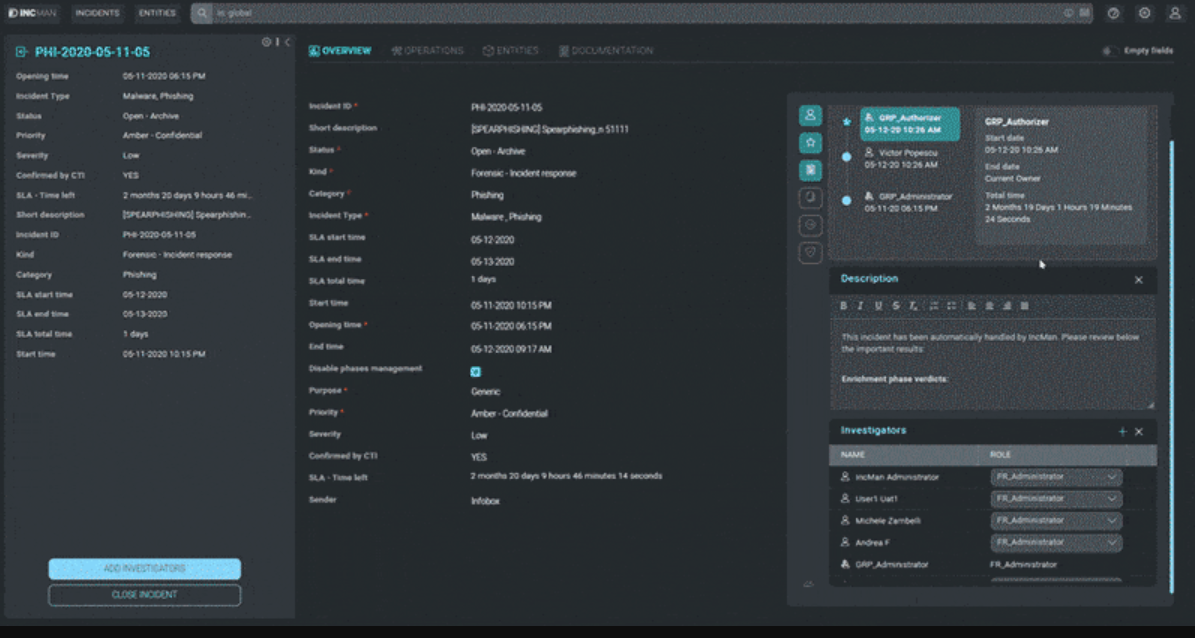
Task: Click the Short description value Spearphishing_n 51111
Action: [549, 130]
